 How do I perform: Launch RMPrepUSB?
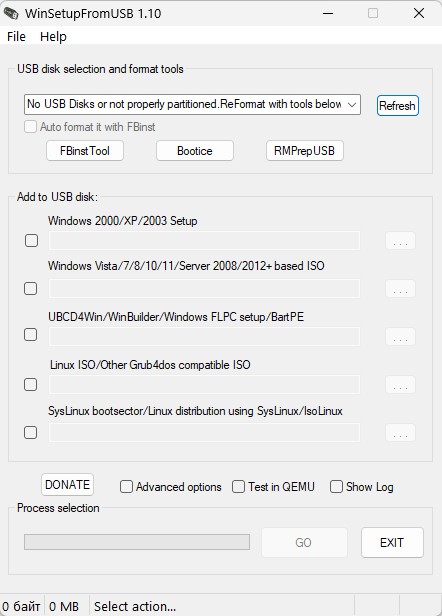pyautogui.click(x=304, y=151)
